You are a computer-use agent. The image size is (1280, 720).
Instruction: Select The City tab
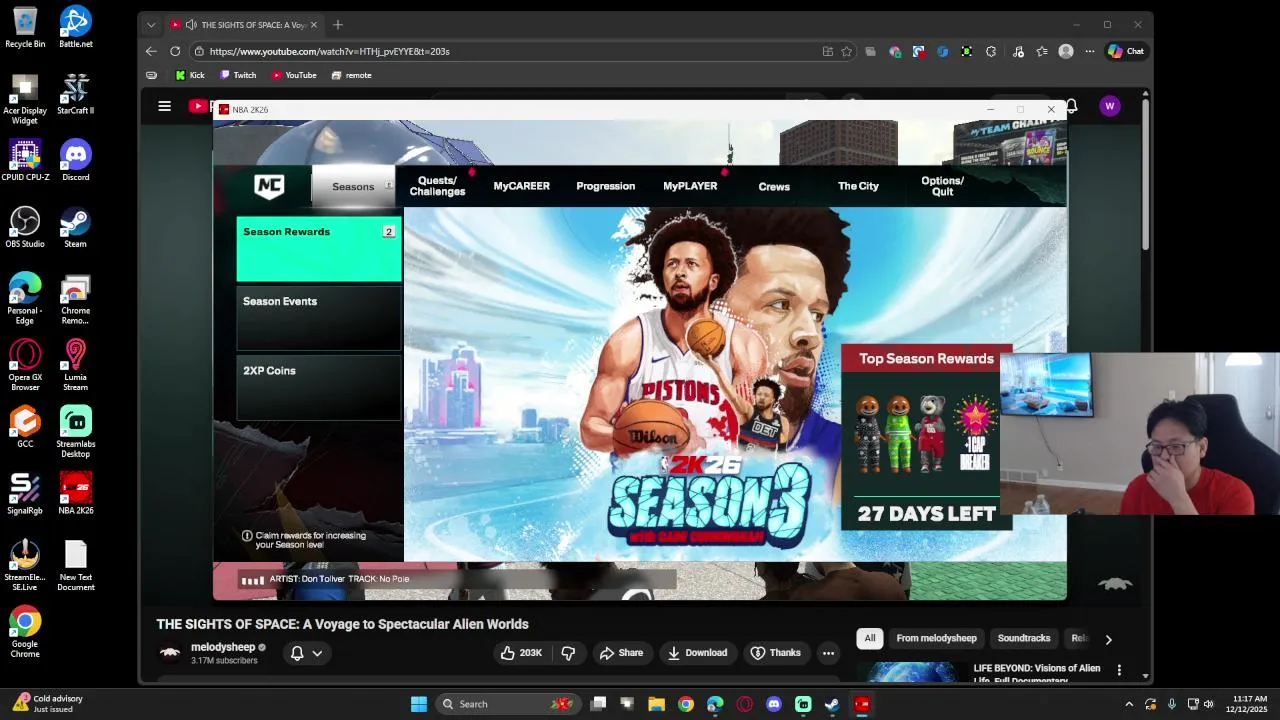(x=858, y=186)
